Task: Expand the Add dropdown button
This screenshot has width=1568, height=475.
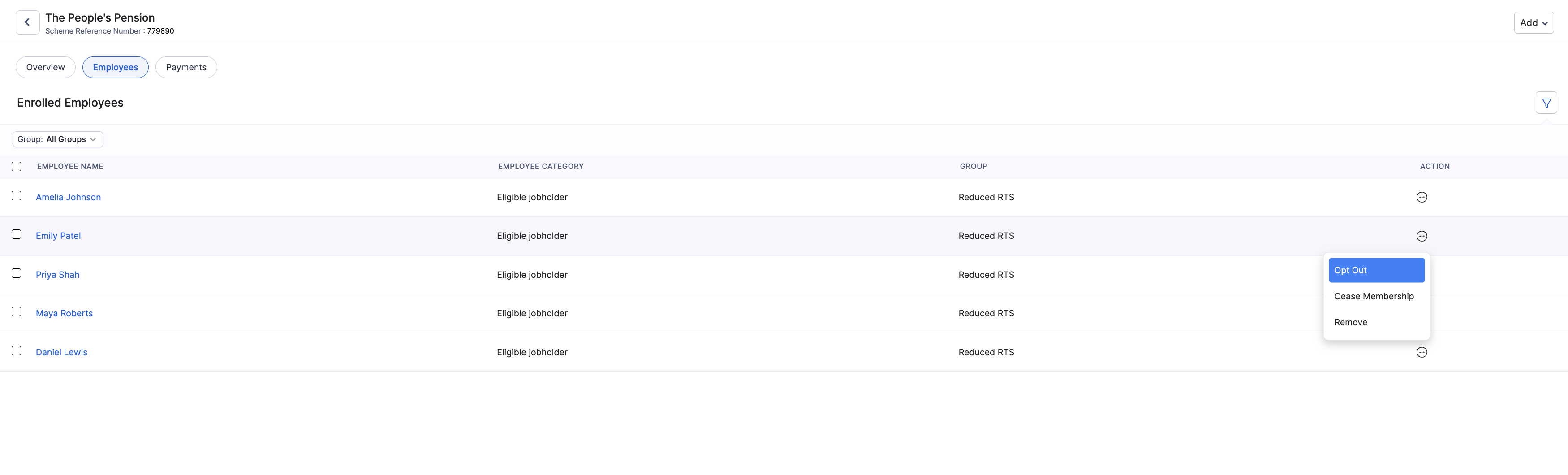Action: point(1534,22)
